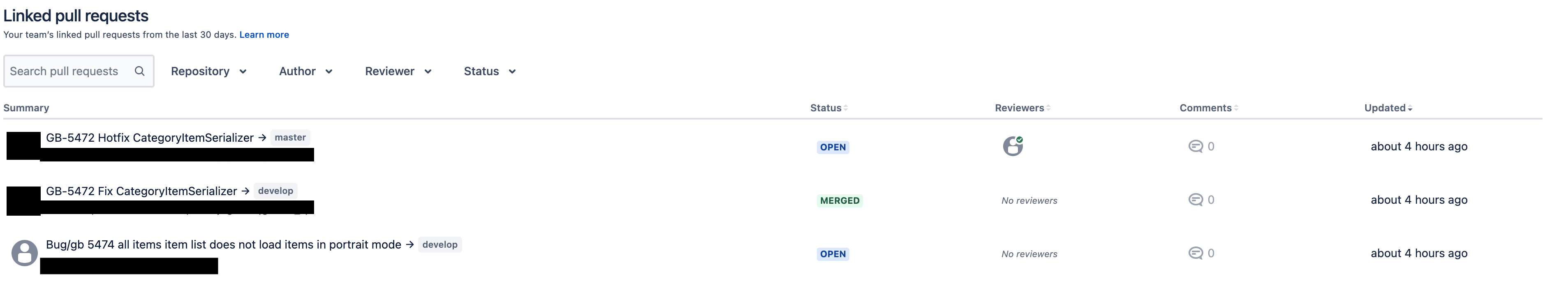This screenshot has width=1568, height=281.
Task: Open the Learn more link
Action: pos(264,35)
